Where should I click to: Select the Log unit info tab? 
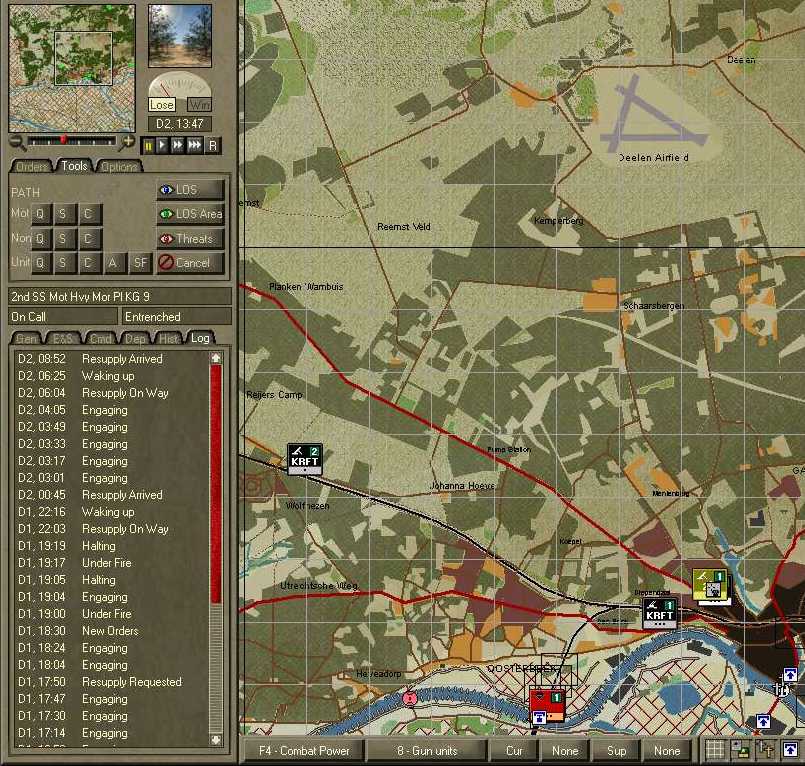200,338
